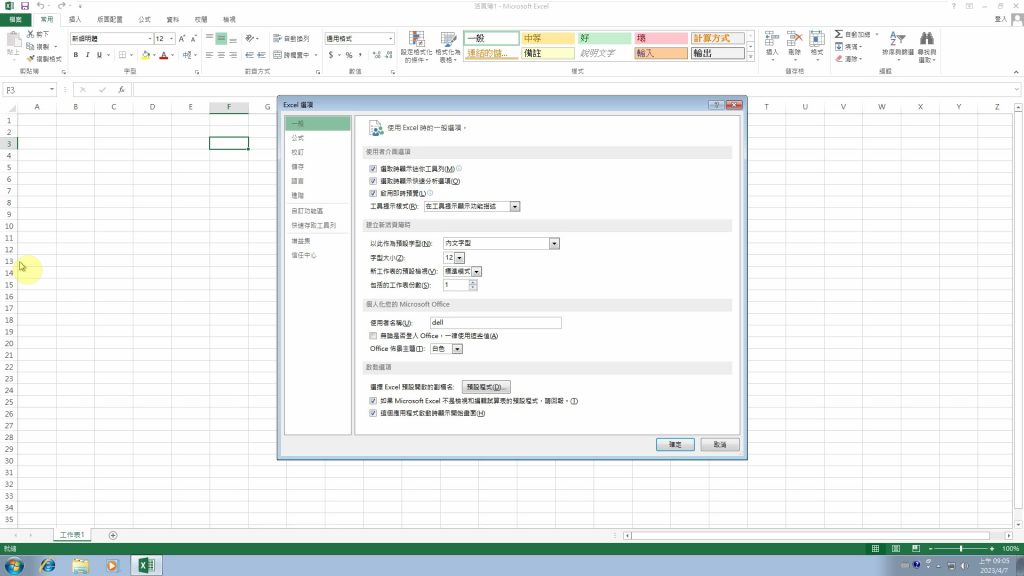Toggle Bold formatting in ribbon
Screen dimensions: 1024x576
click(x=76, y=55)
